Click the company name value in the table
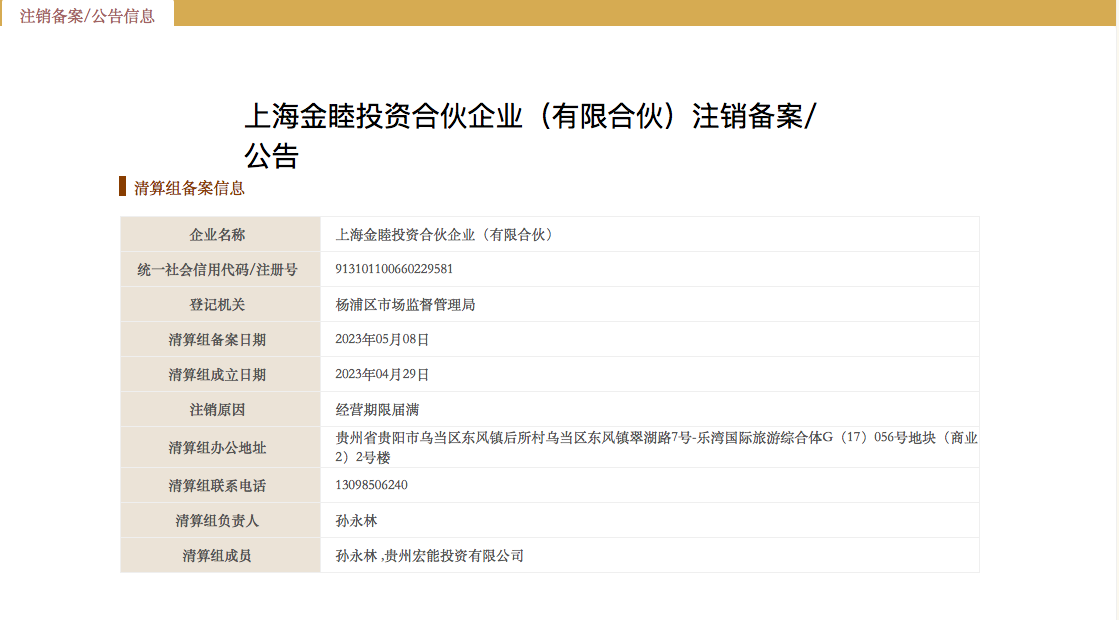 click(444, 235)
